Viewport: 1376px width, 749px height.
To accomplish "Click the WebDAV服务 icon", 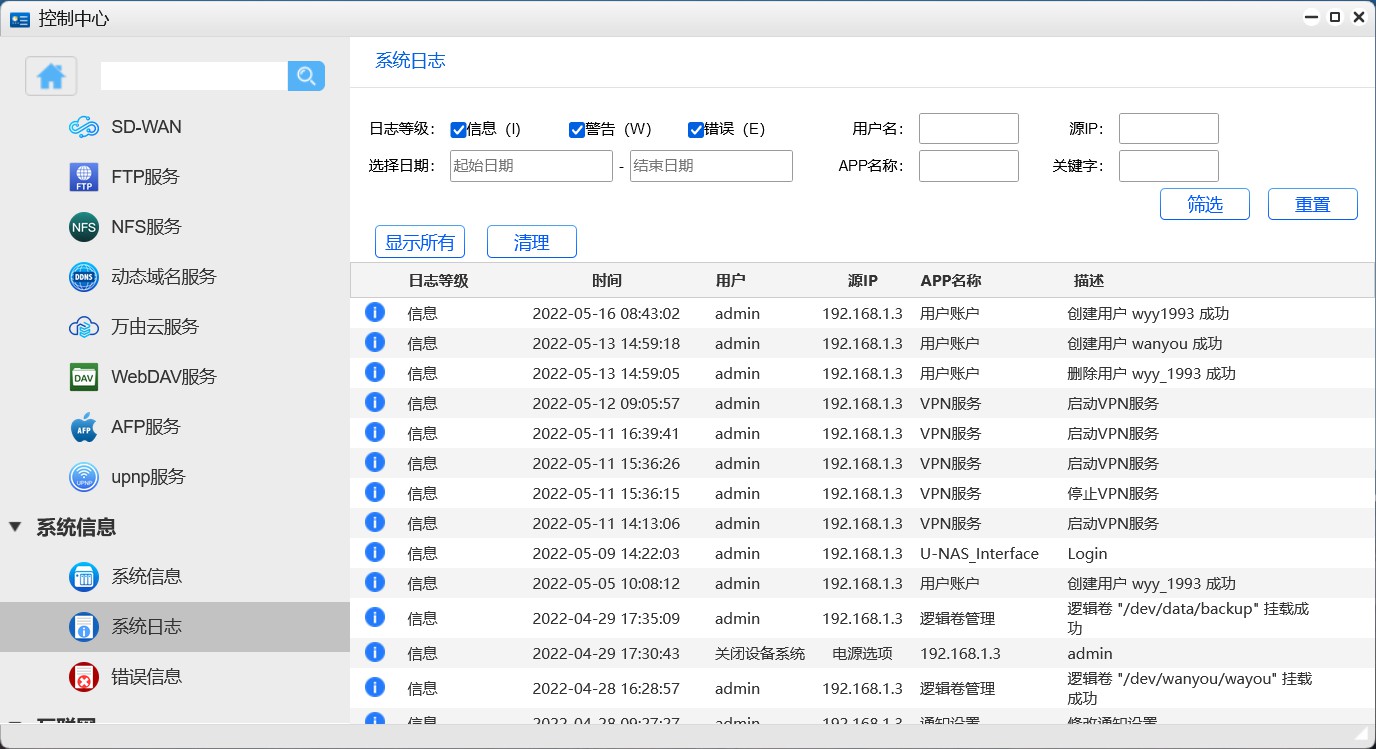I will 84,377.
